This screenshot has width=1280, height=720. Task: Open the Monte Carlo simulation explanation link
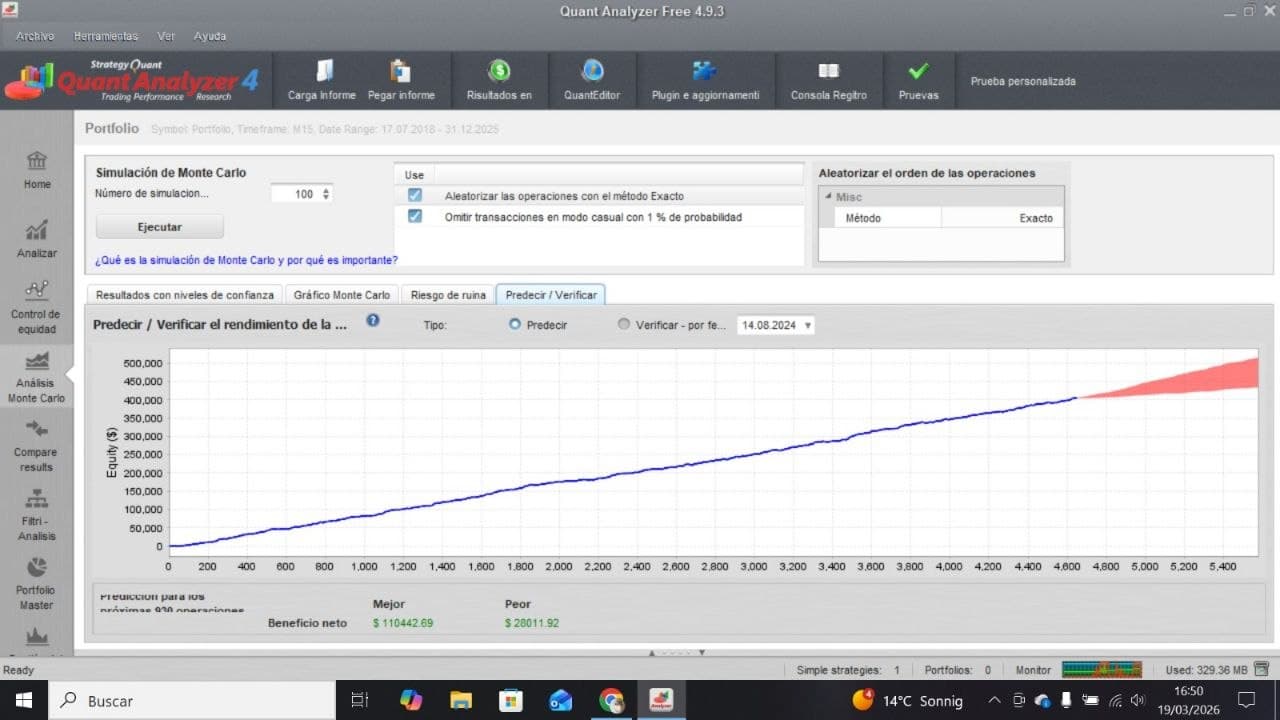point(246,260)
